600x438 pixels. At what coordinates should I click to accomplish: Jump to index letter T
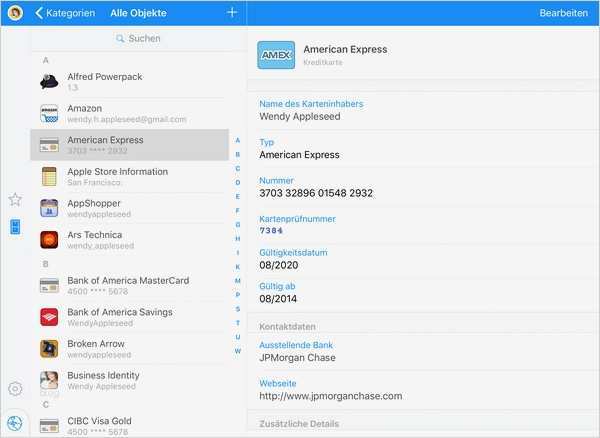(x=238, y=323)
